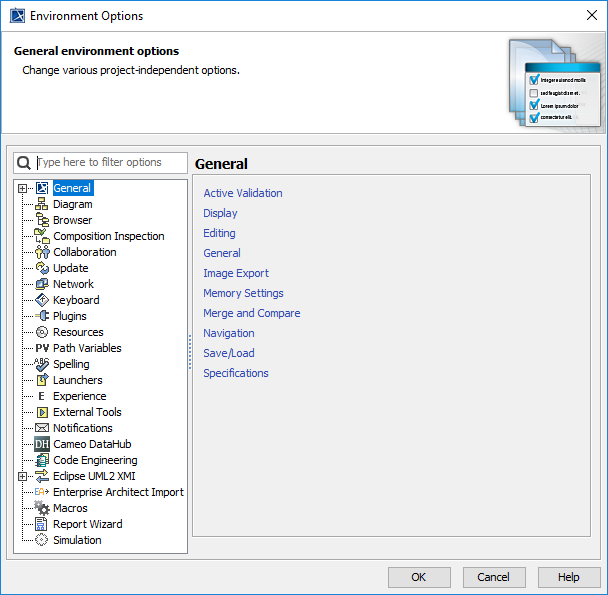This screenshot has height=595, width=608.
Task: Click the Spelling ABC checkmark icon
Action: tap(42, 364)
